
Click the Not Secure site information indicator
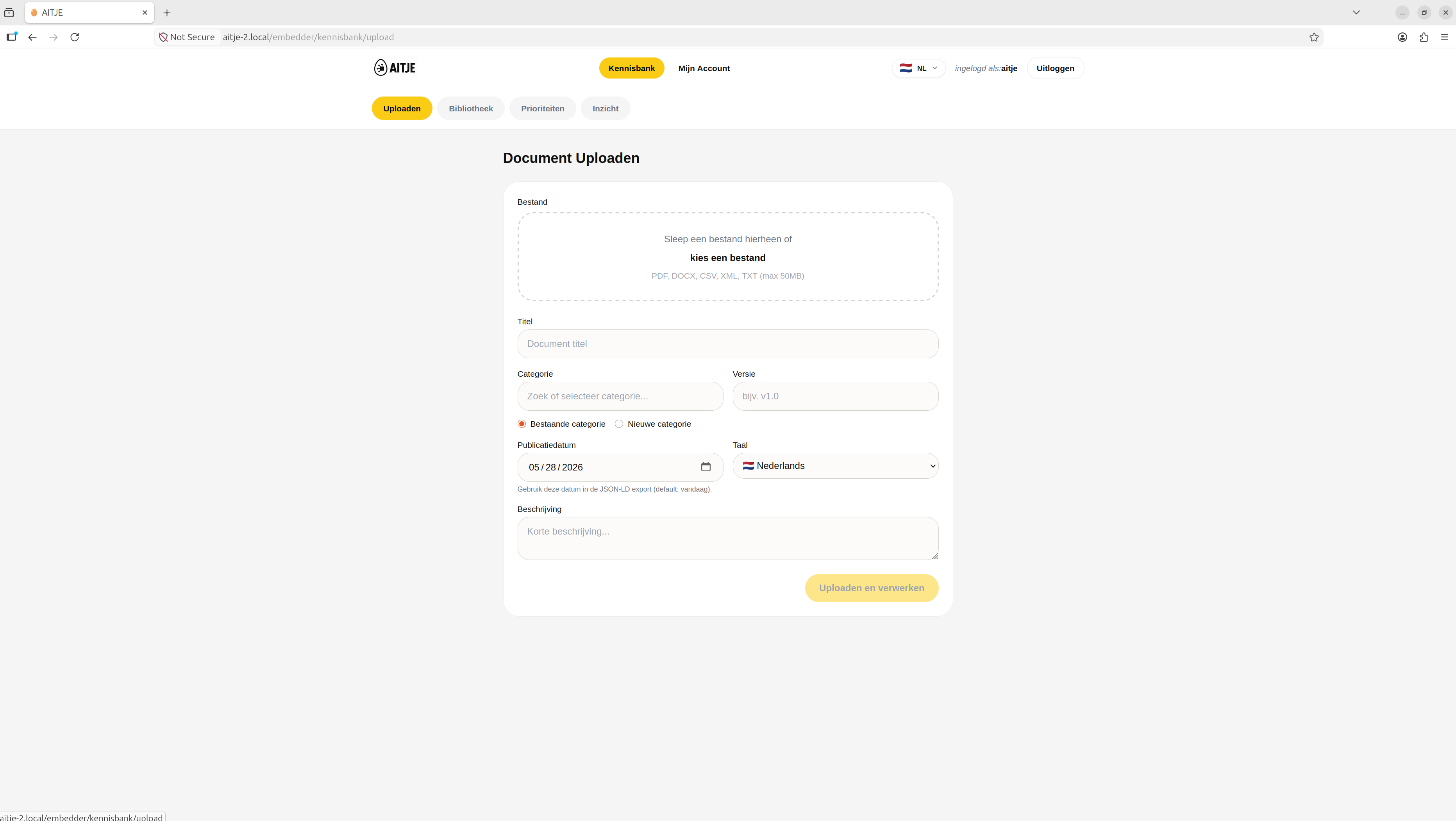coord(188,37)
